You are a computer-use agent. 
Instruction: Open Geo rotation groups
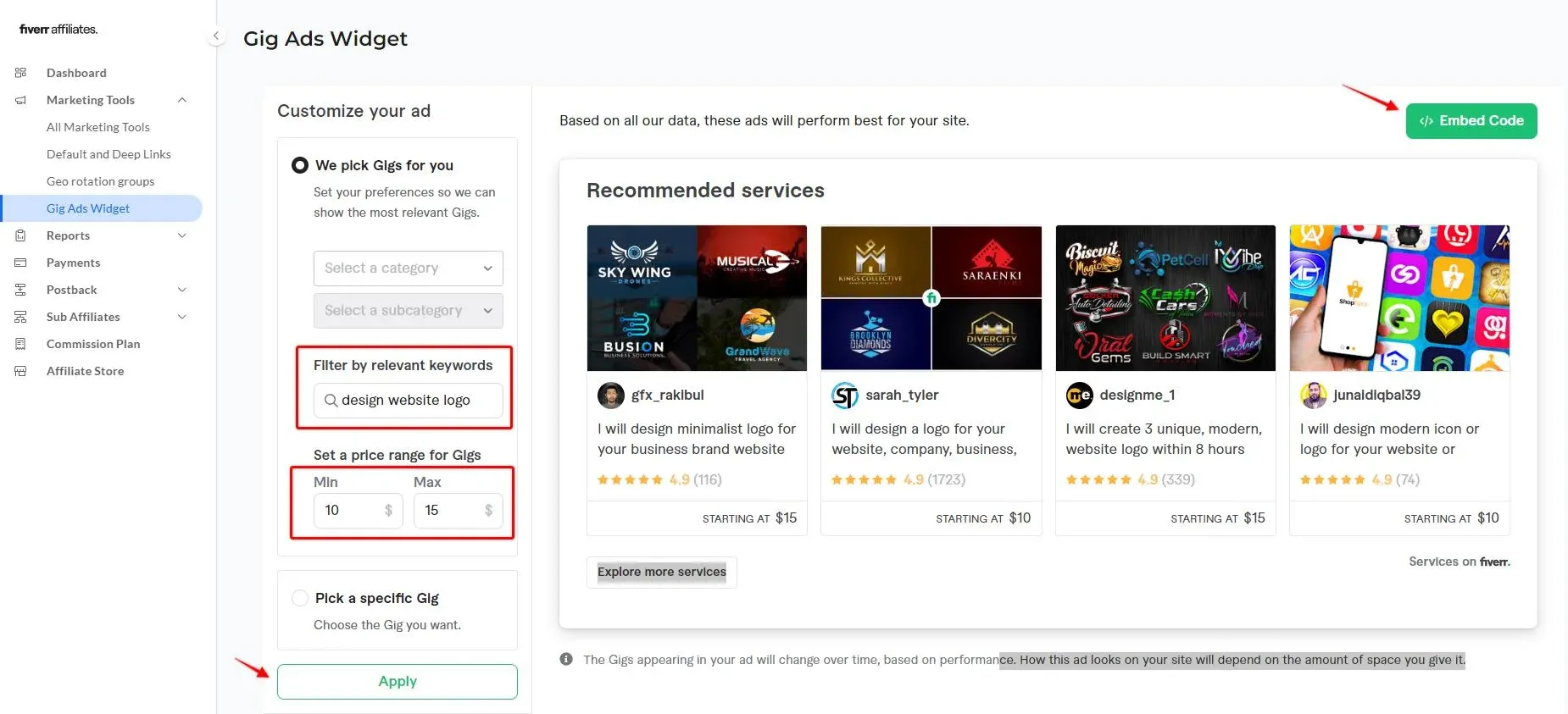[100, 181]
